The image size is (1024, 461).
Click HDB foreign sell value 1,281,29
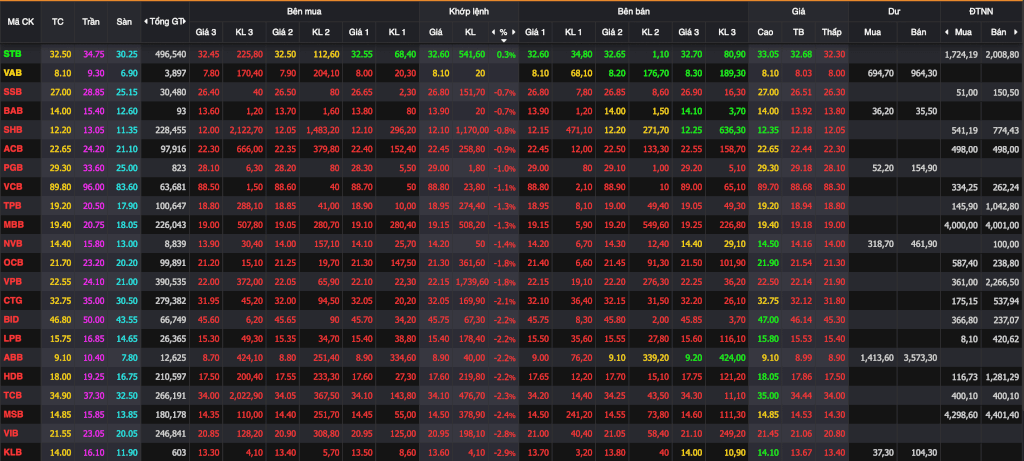[x=1000, y=376]
